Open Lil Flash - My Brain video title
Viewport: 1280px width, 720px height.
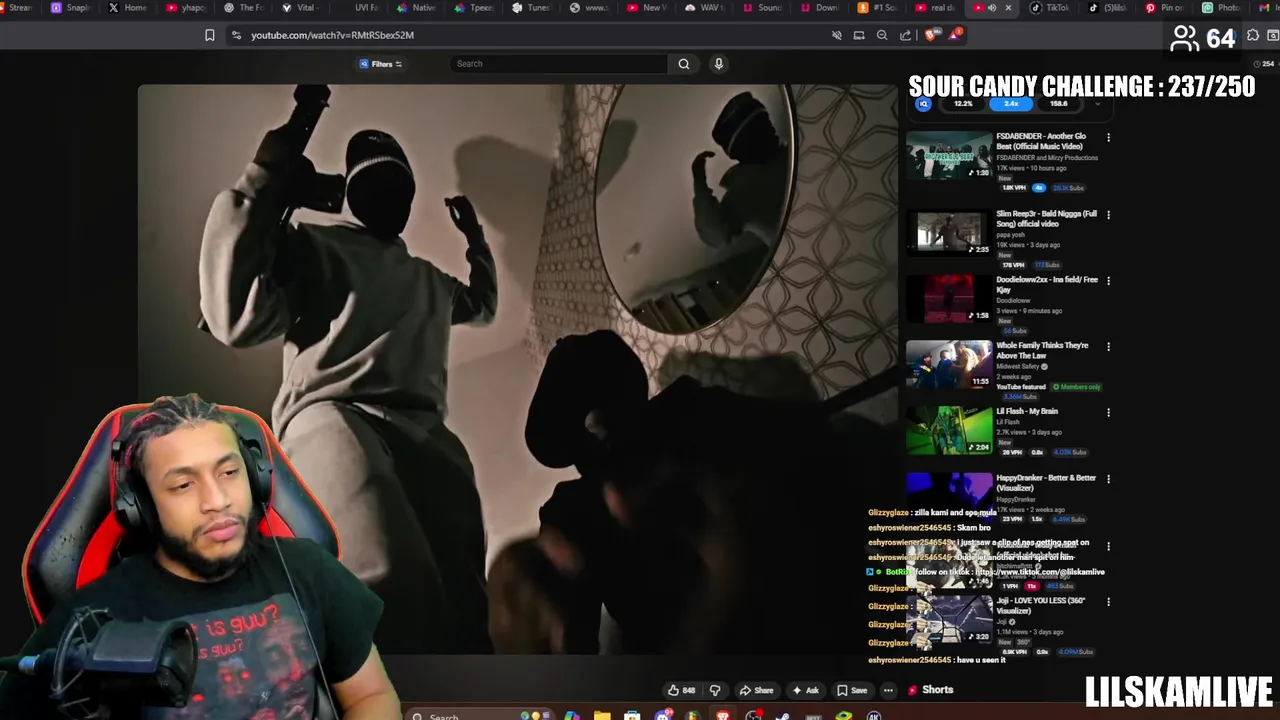(1027, 411)
